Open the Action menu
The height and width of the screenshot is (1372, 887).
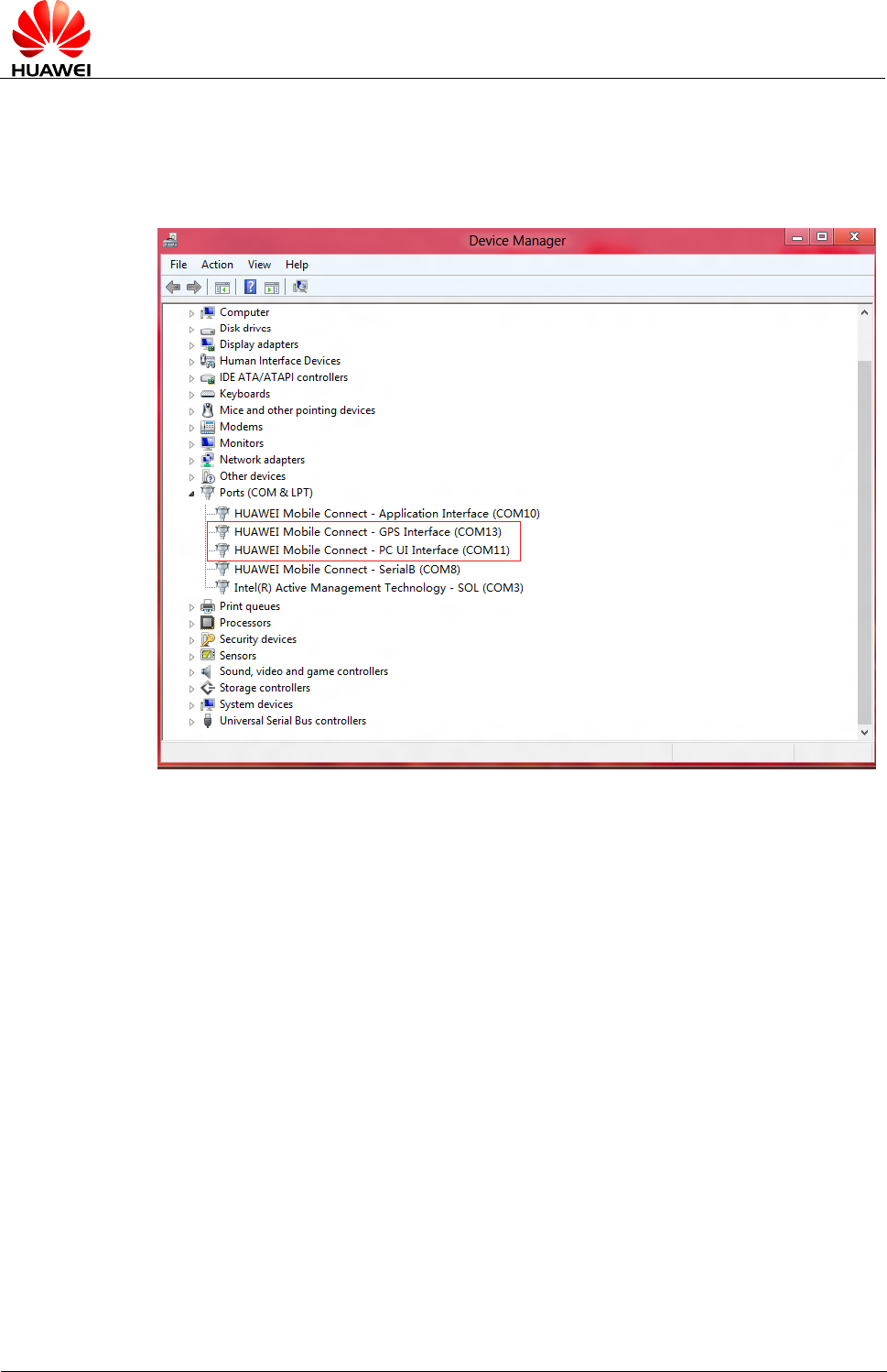pyautogui.click(x=217, y=265)
